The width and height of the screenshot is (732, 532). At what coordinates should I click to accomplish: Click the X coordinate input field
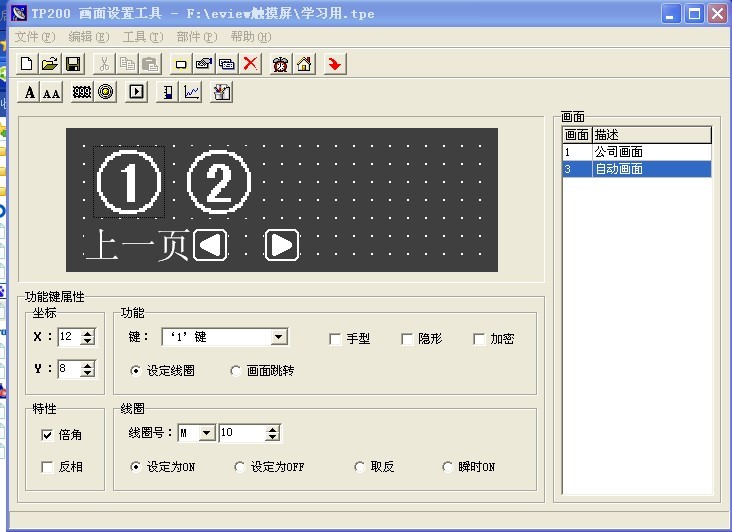69,337
